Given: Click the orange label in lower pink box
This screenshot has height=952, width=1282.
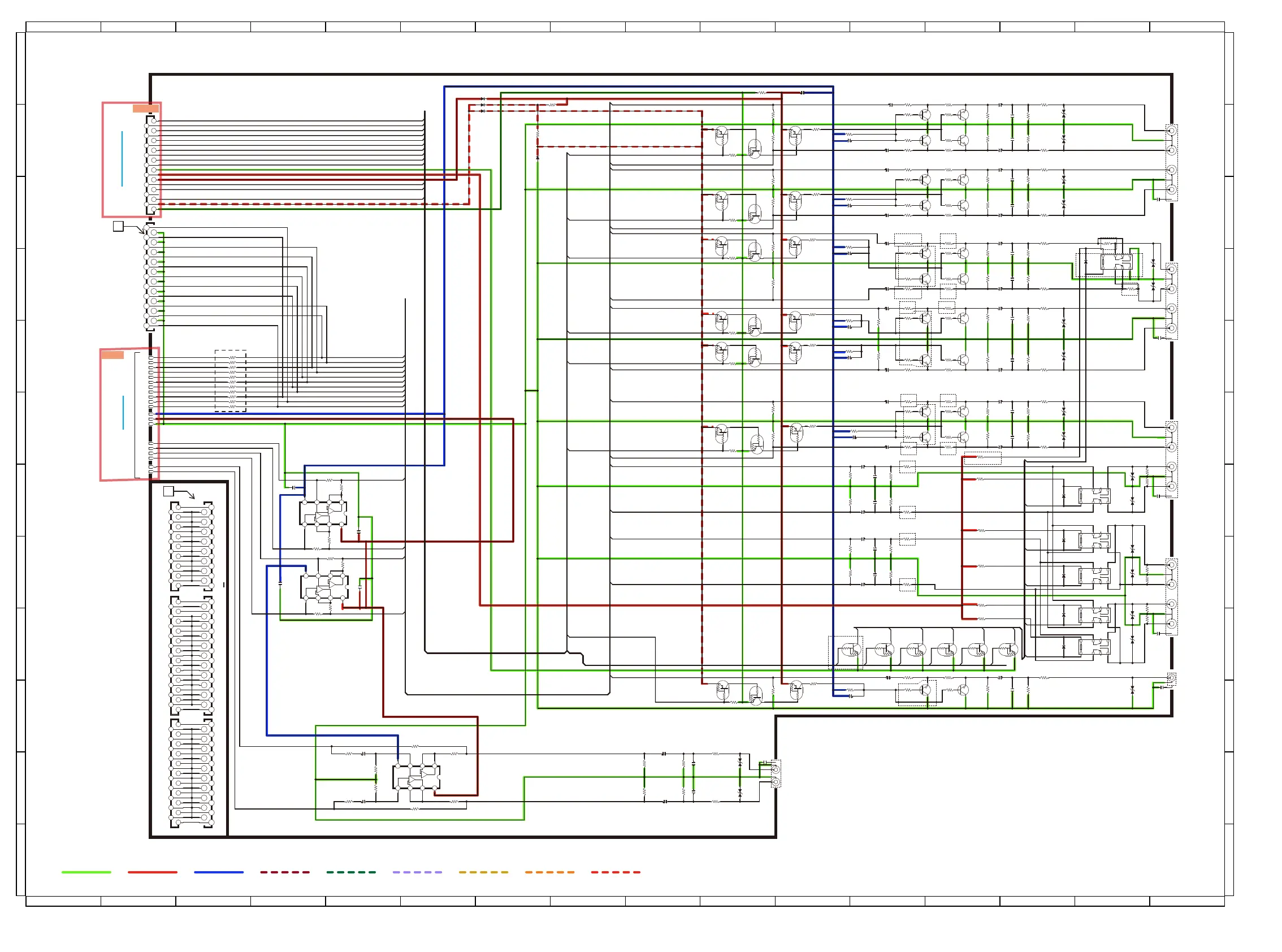Looking at the screenshot, I should coord(112,355).
